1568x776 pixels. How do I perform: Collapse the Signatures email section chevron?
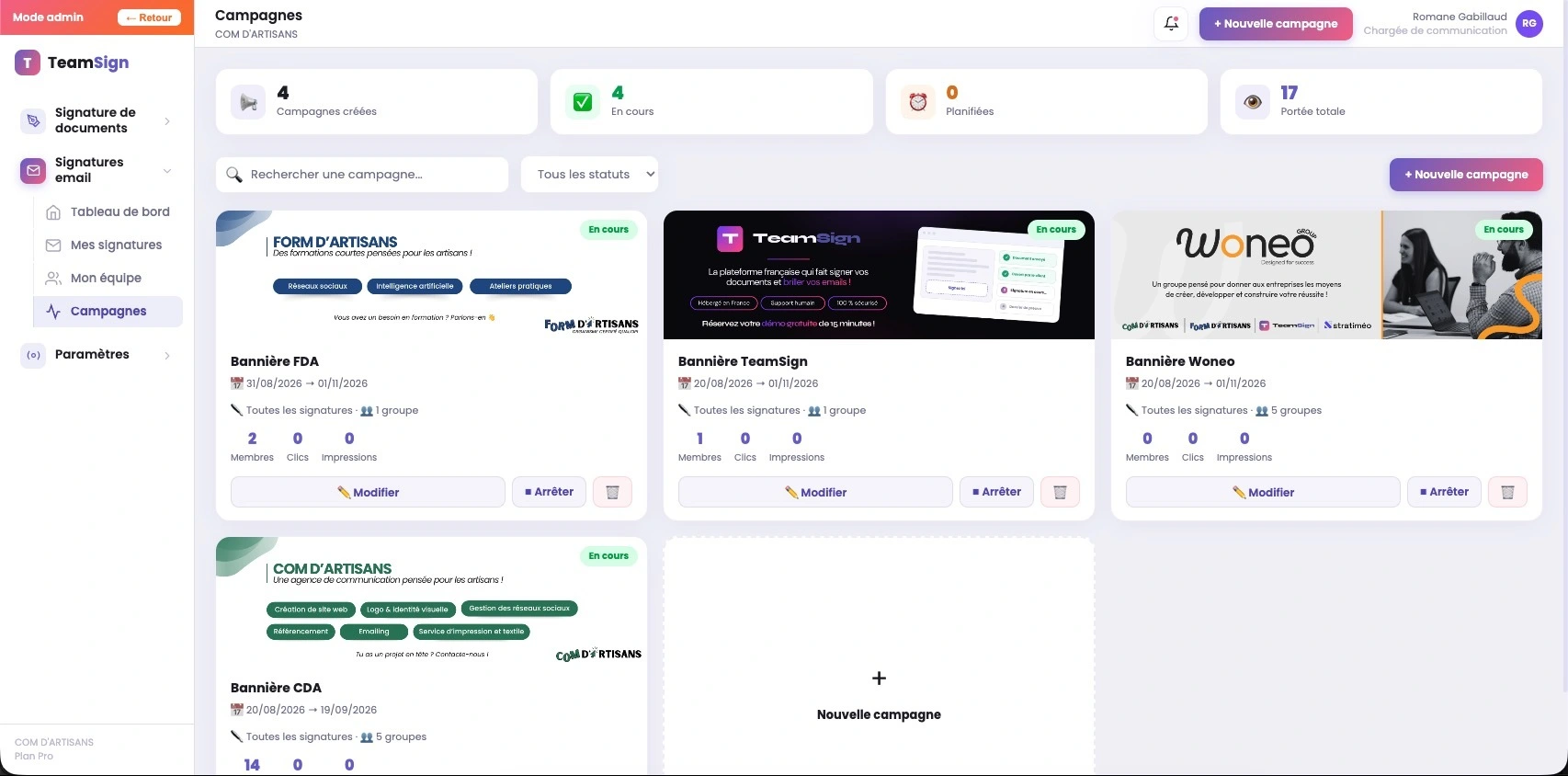[167, 171]
